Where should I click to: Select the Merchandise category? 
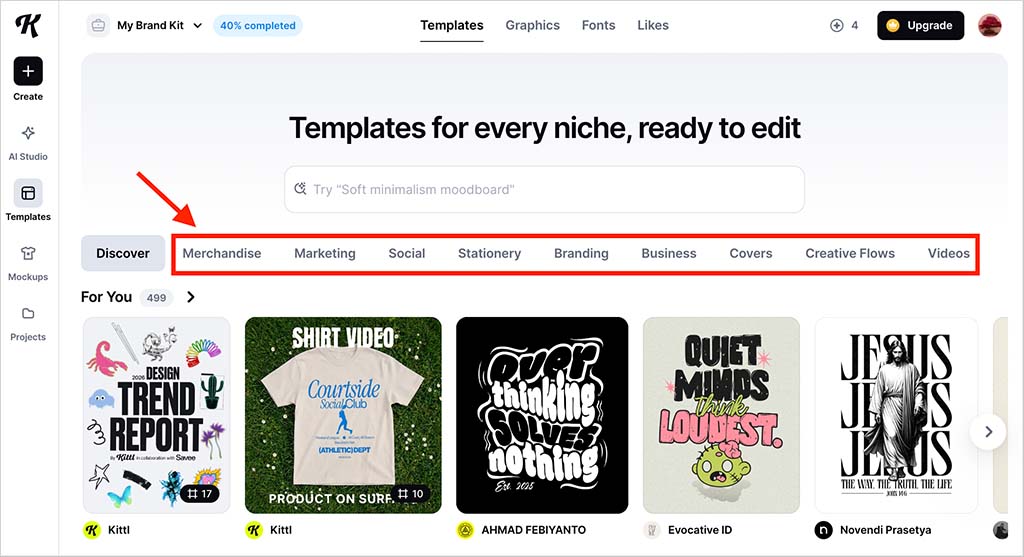[221, 253]
